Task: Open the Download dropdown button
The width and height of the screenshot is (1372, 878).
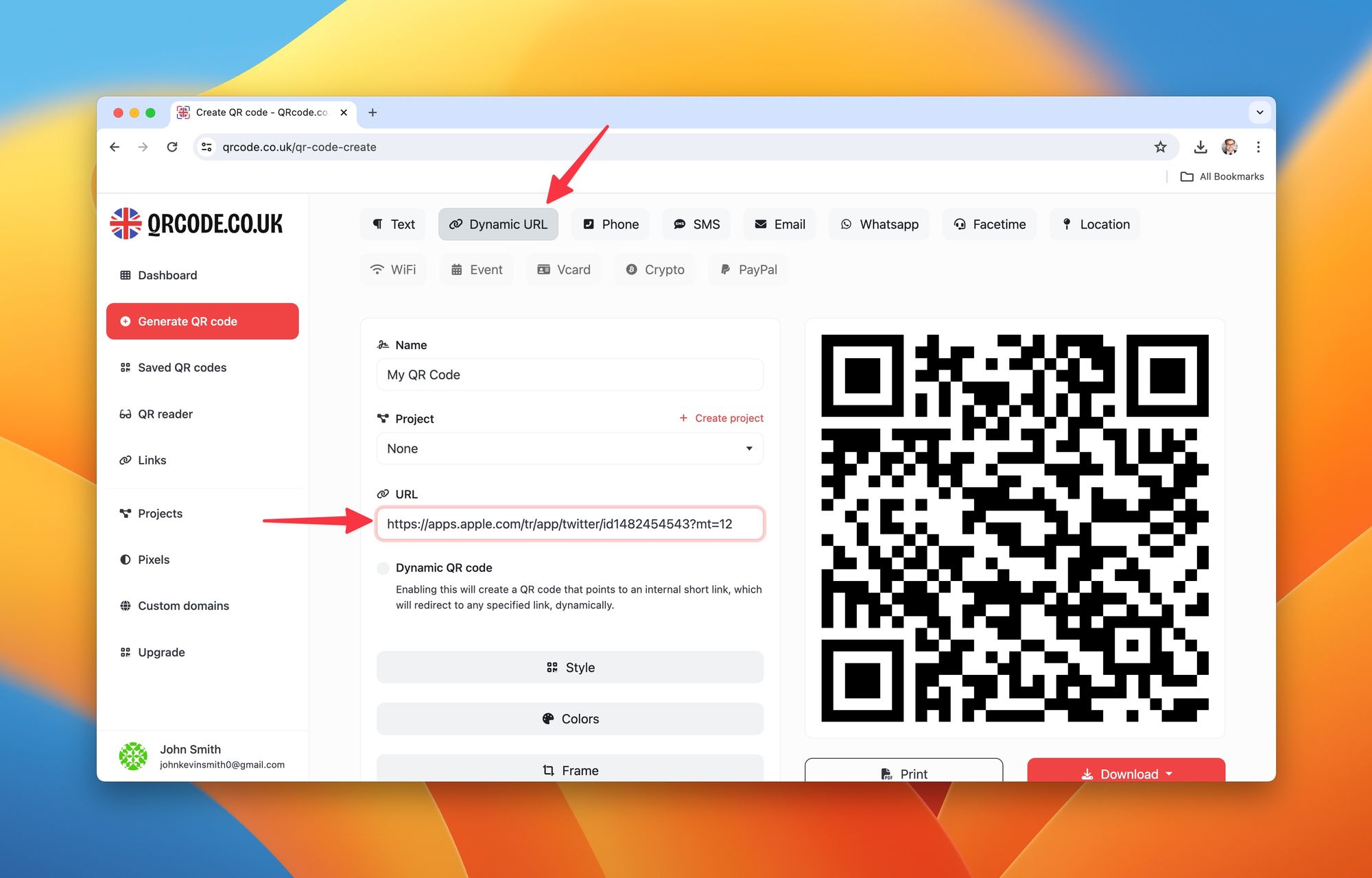Action: [1126, 770]
